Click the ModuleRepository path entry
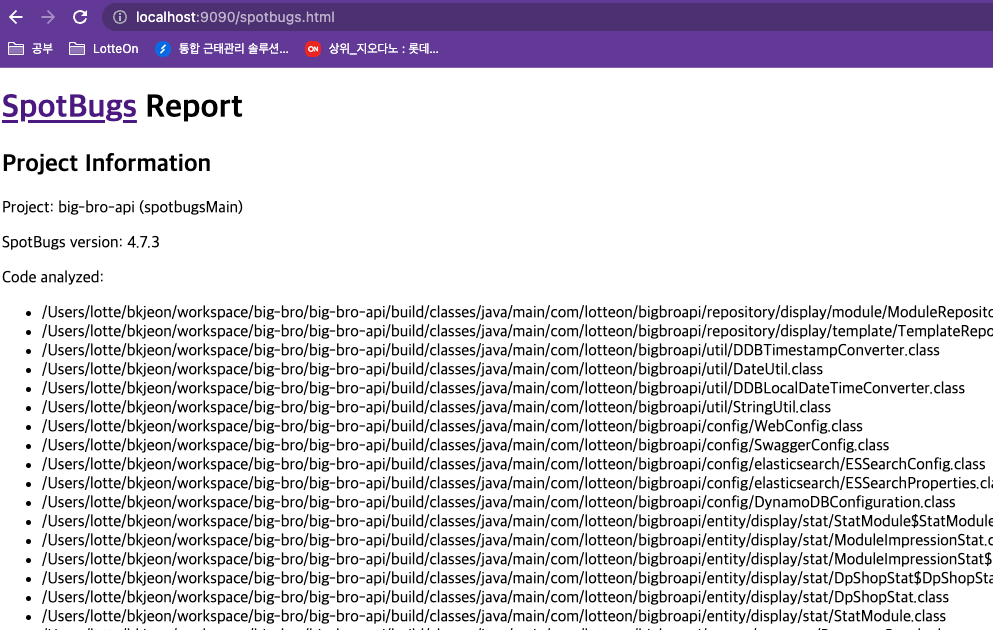 [x=517, y=312]
